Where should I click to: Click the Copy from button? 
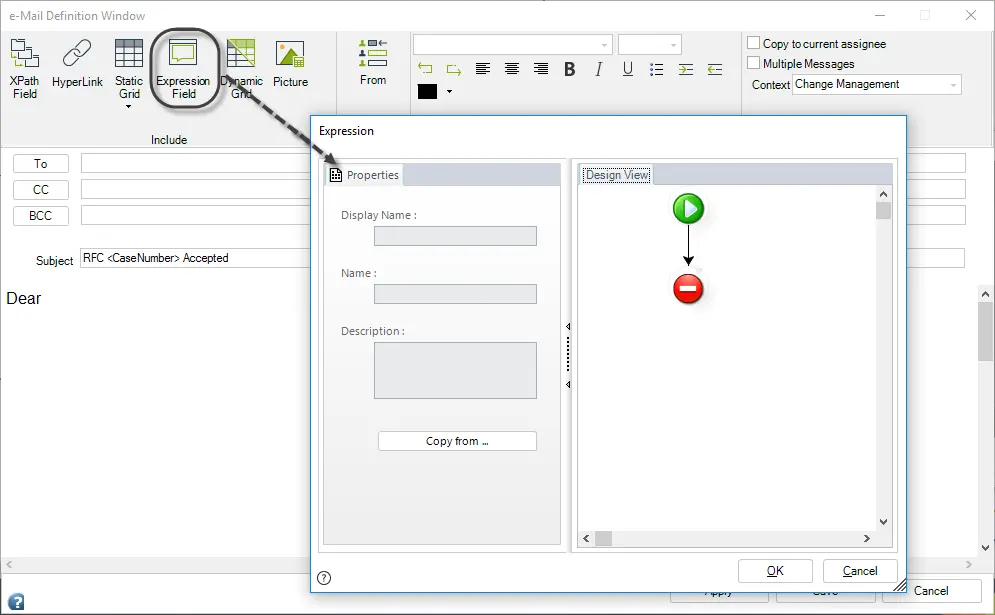point(457,441)
